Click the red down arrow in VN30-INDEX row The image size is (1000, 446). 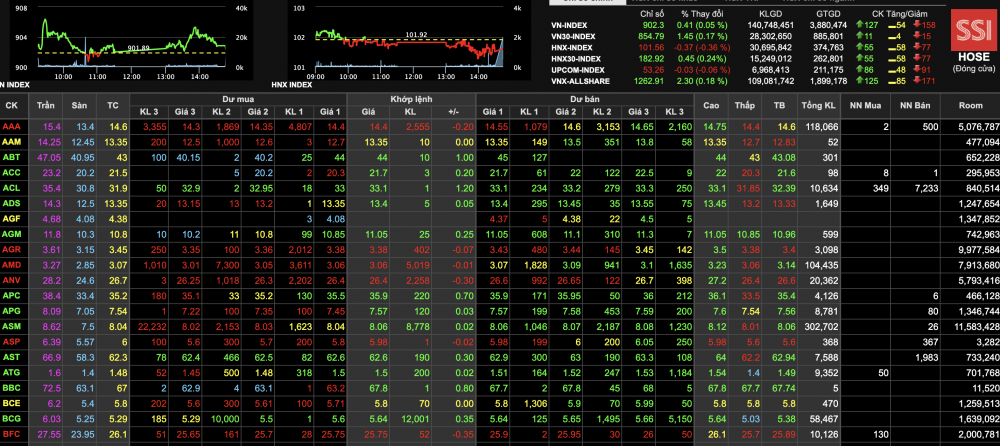point(916,35)
